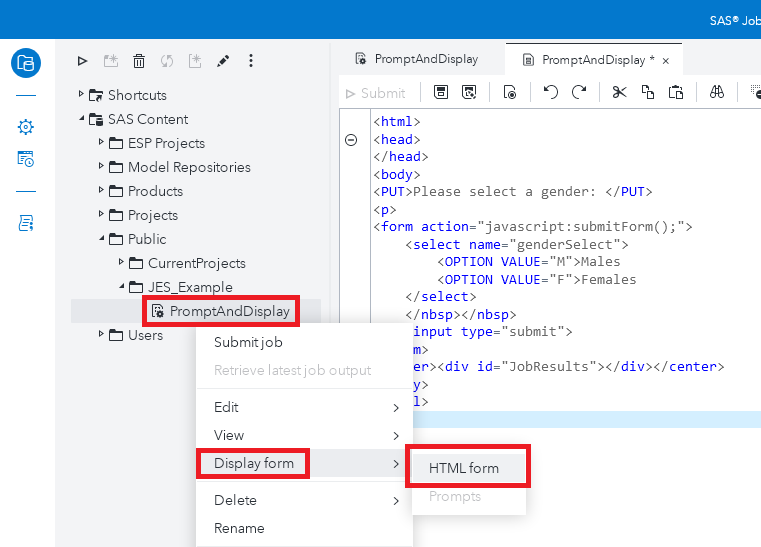Screen dimensions: 761x547
Task: Open the settings gear in left sidebar
Action: tap(26, 127)
